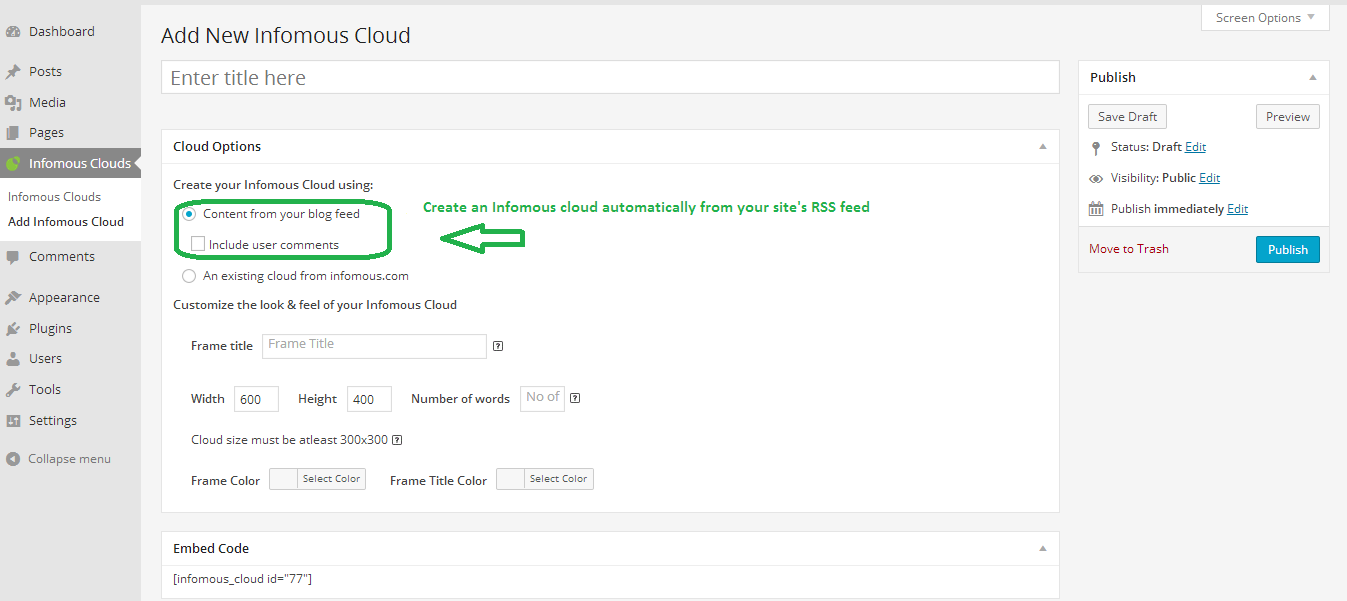The width and height of the screenshot is (1347, 601).
Task: Click the Frame Title input field
Action: 374,346
